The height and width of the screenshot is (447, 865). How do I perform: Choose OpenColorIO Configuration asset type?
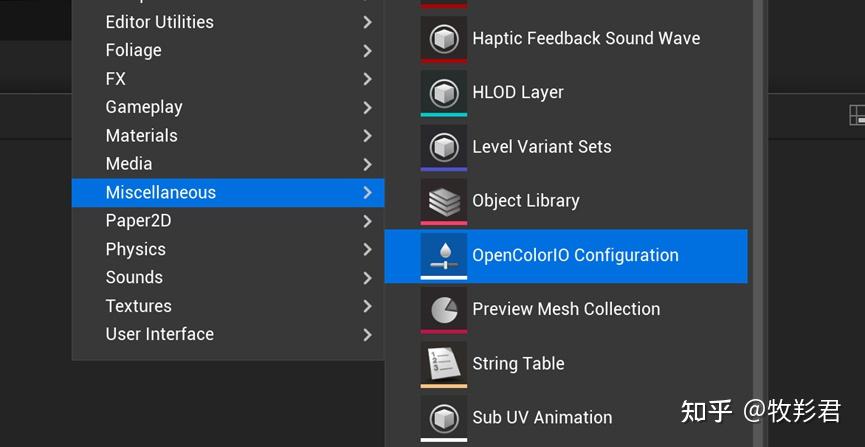click(x=575, y=255)
